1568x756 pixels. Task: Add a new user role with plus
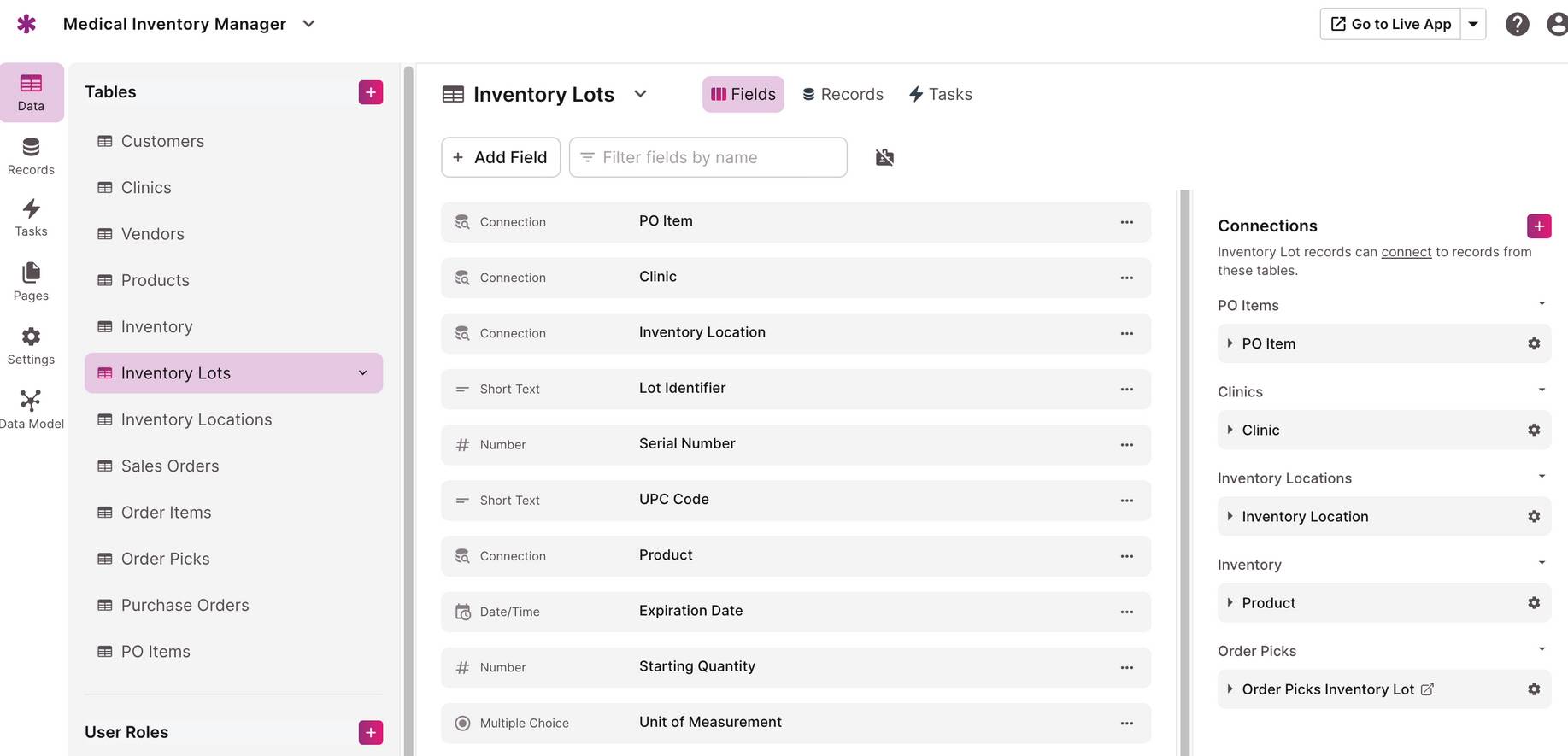click(x=371, y=732)
